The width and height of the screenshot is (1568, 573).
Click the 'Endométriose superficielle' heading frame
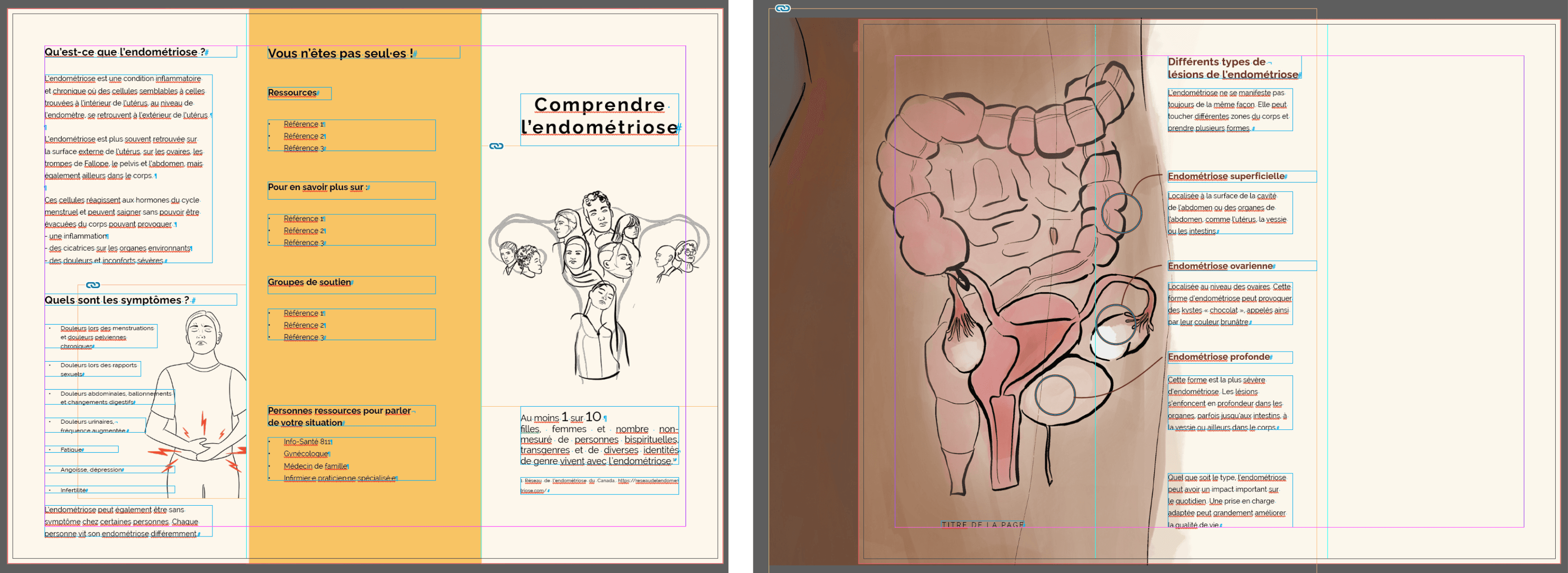(x=1226, y=176)
